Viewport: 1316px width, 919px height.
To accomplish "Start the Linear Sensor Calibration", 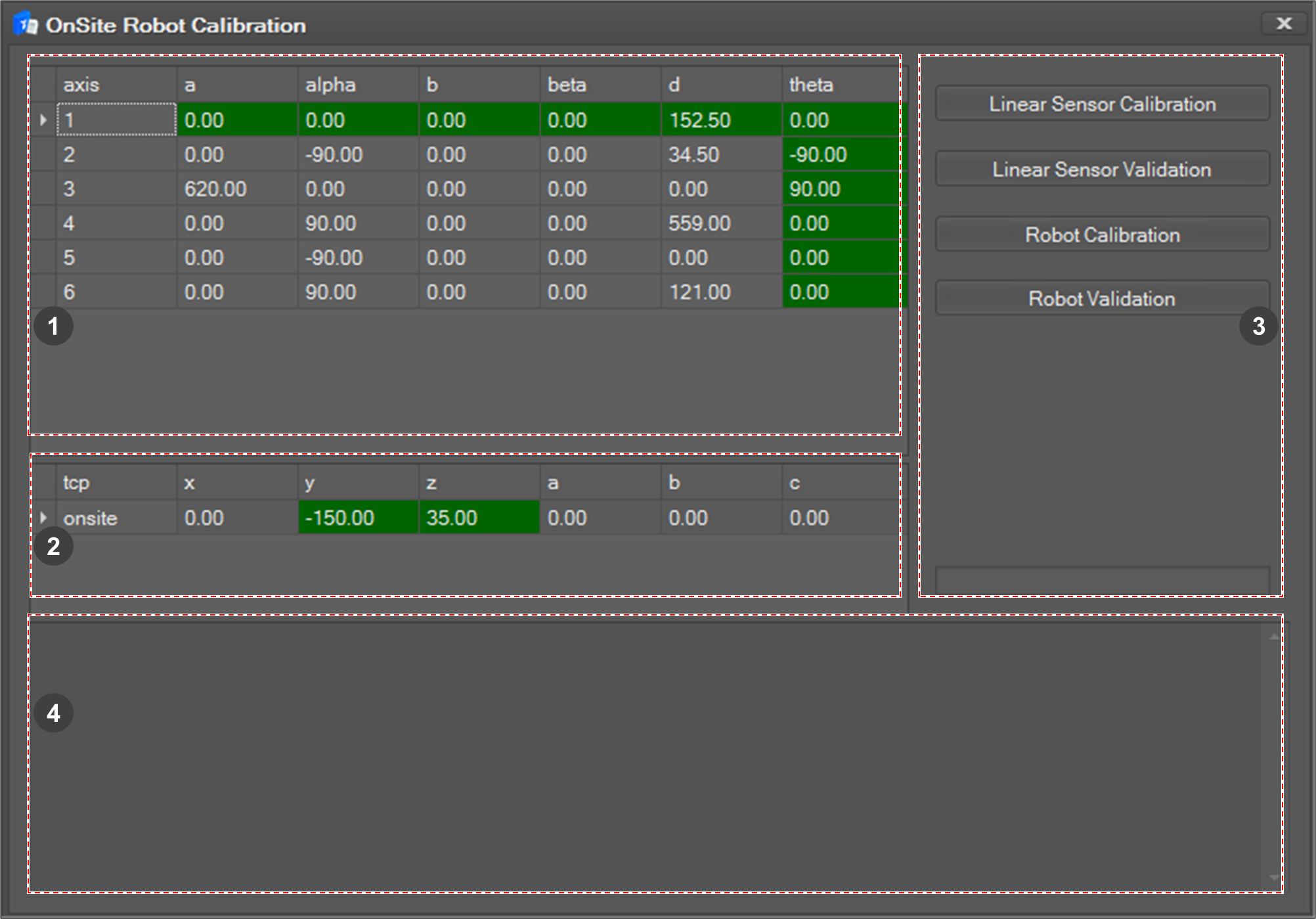I will (x=1101, y=104).
